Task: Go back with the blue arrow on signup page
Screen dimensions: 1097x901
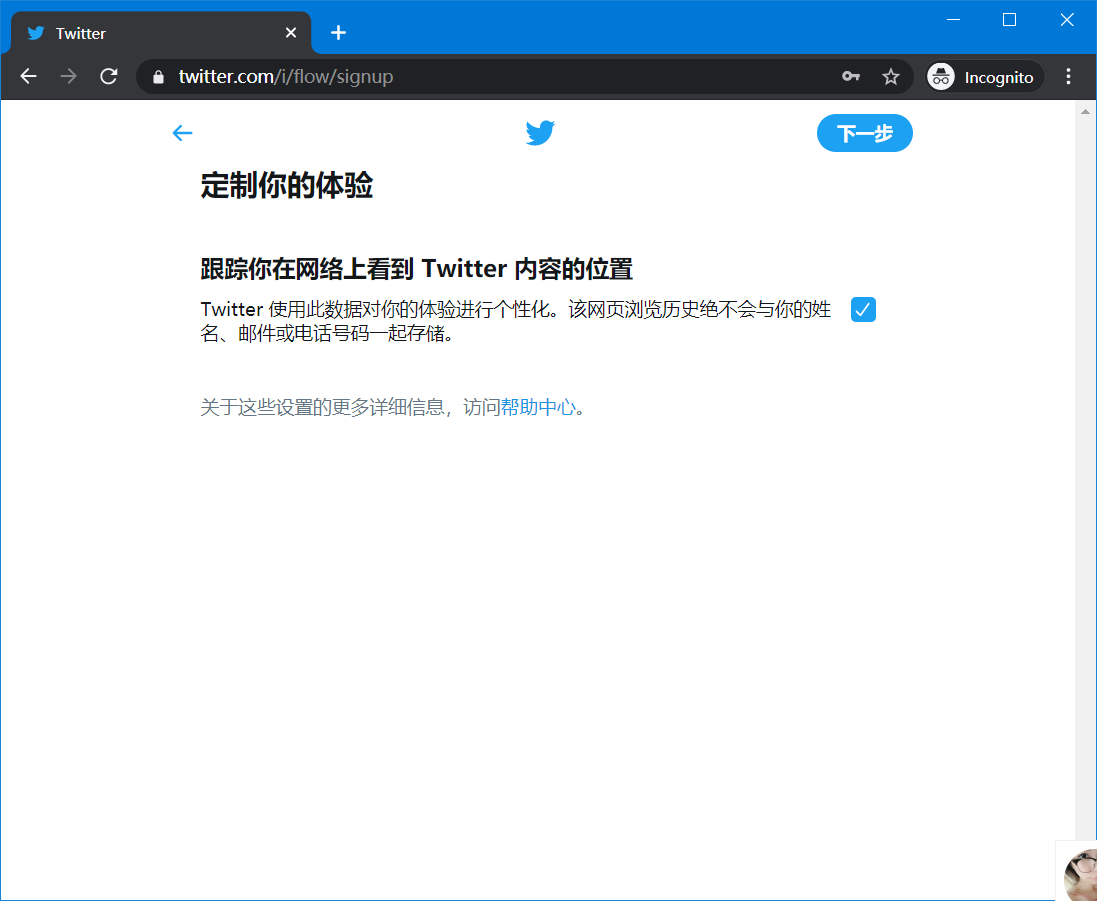Action: pos(182,133)
